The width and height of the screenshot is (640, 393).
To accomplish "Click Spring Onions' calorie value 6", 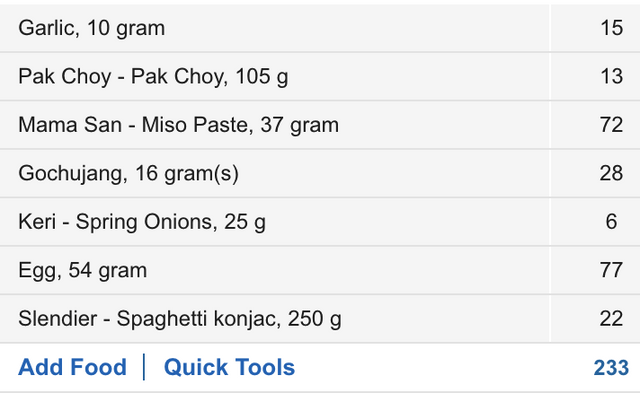I will coord(611,222).
